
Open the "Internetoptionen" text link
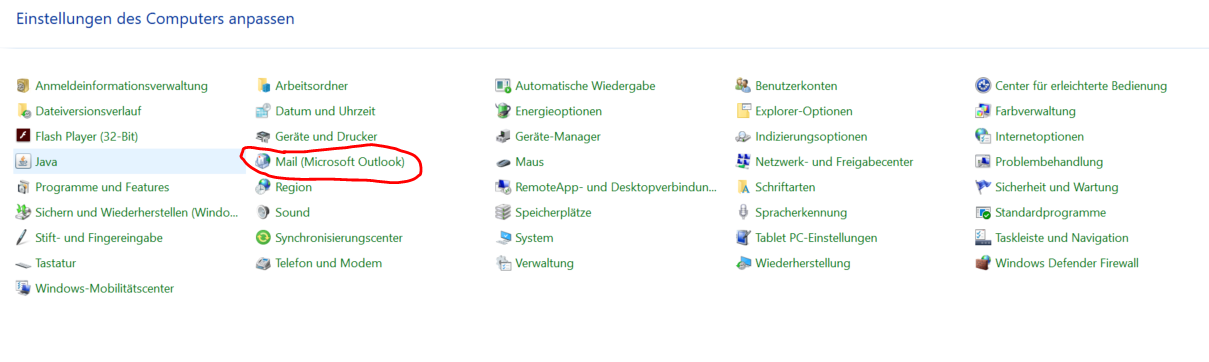coord(1039,136)
